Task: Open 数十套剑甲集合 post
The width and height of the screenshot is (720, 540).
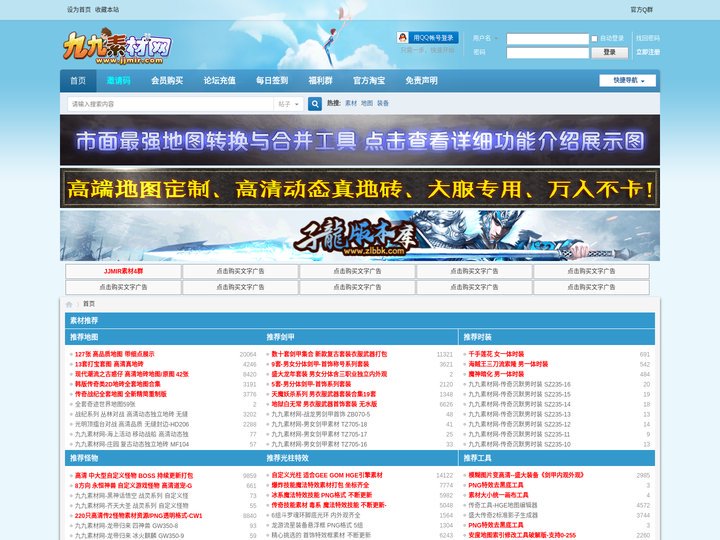Action: point(329,354)
